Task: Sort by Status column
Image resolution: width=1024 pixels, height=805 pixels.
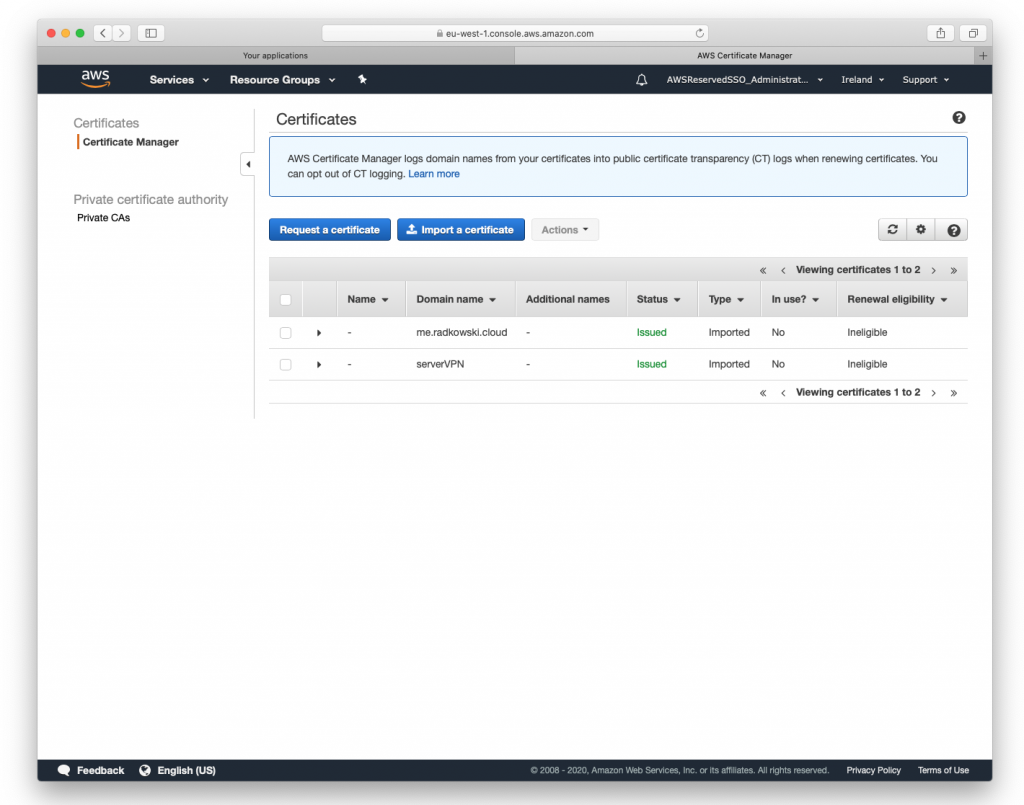Action: pyautogui.click(x=658, y=299)
